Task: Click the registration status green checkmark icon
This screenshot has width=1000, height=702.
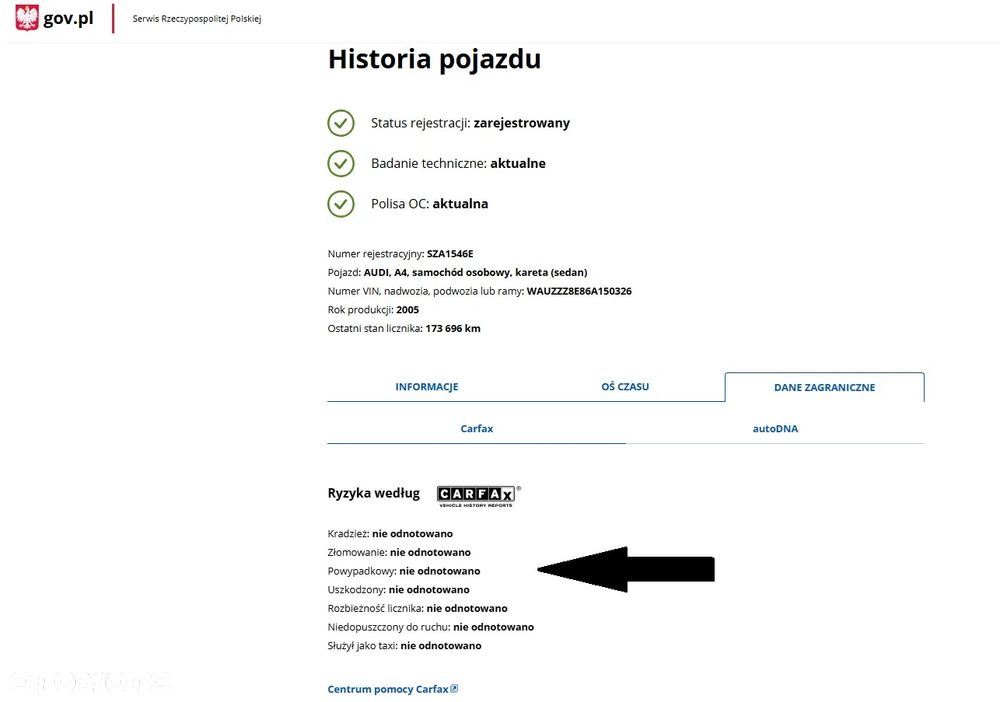Action: 341,123
